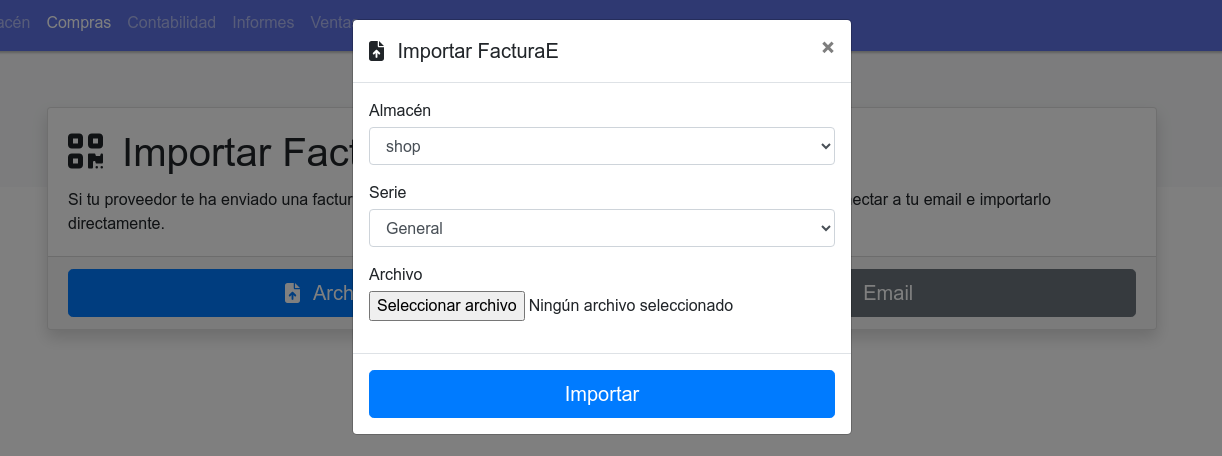The width and height of the screenshot is (1222, 456).
Task: Click the file upload icon in modal header
Action: [x=377, y=51]
